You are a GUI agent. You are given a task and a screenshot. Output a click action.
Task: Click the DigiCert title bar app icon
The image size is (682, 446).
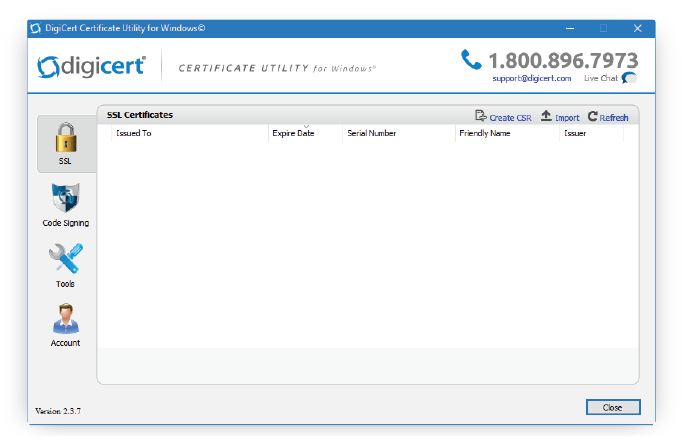click(x=36, y=28)
